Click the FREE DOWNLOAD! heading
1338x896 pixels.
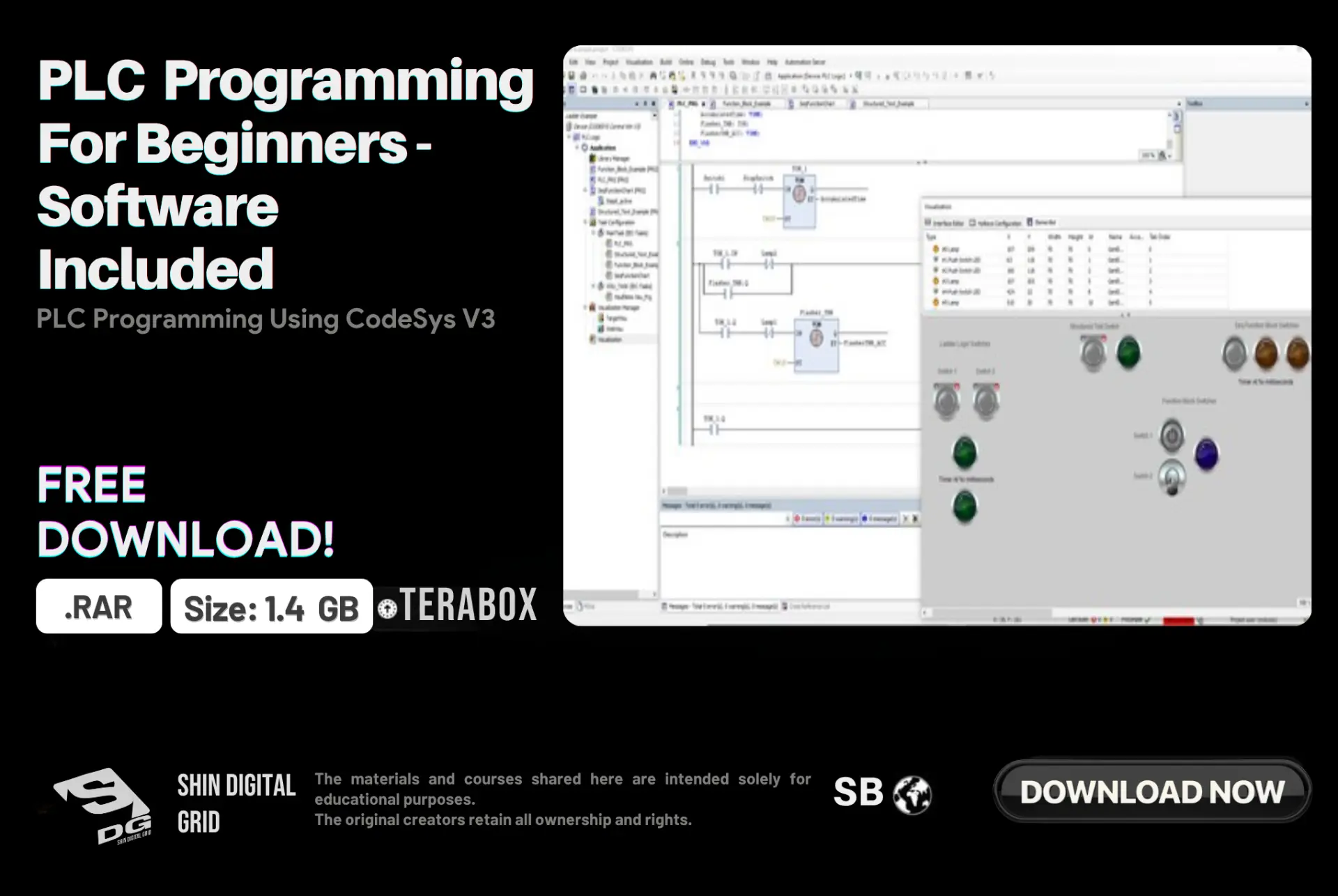186,513
